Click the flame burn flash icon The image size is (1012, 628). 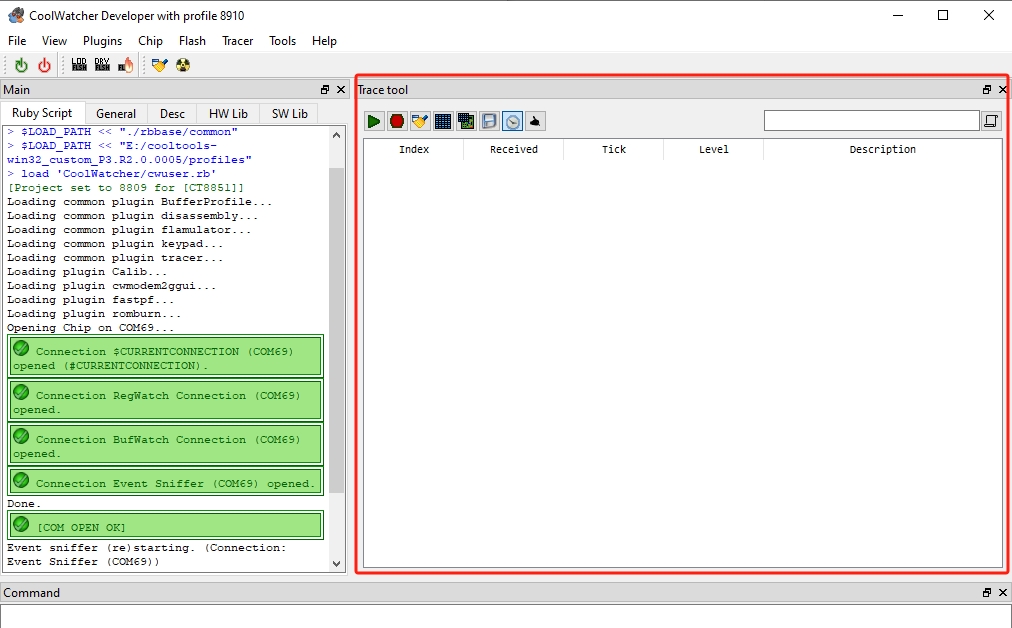[x=125, y=65]
